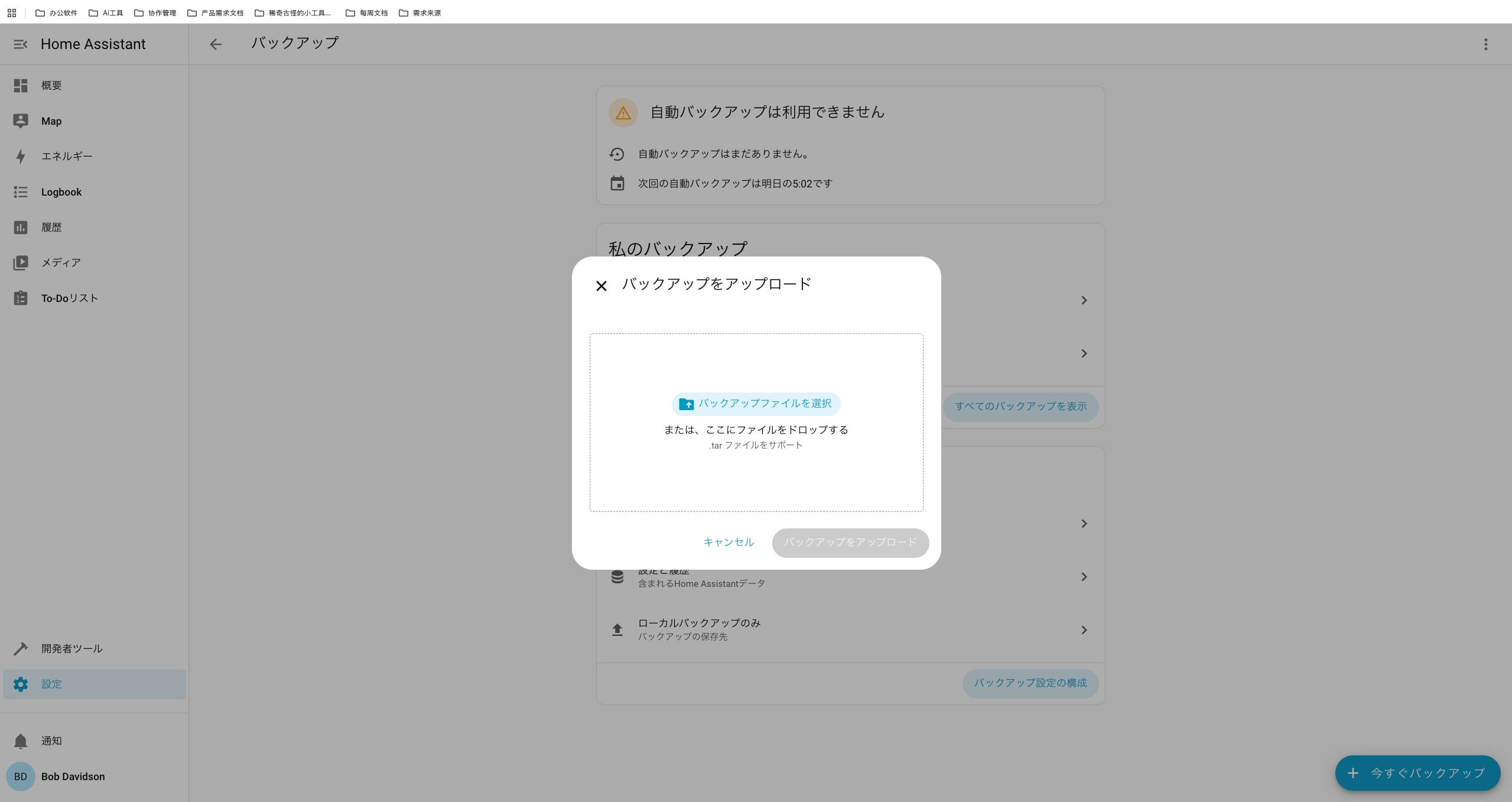Click the clipboard To-Do icon
This screenshot has width=1512, height=802.
tap(21, 298)
